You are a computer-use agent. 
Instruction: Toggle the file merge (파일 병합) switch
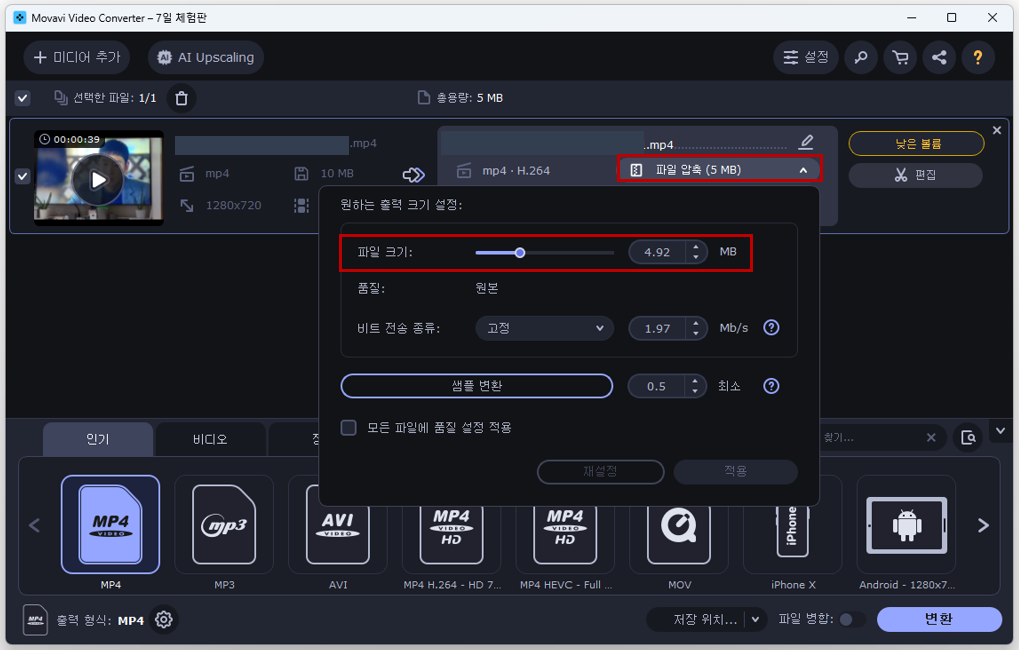(851, 619)
